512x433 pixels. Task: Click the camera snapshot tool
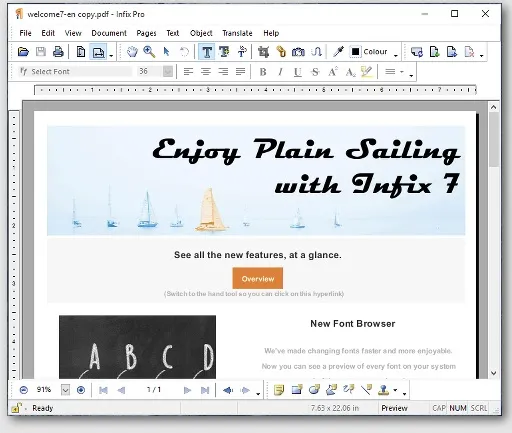pyautogui.click(x=298, y=52)
